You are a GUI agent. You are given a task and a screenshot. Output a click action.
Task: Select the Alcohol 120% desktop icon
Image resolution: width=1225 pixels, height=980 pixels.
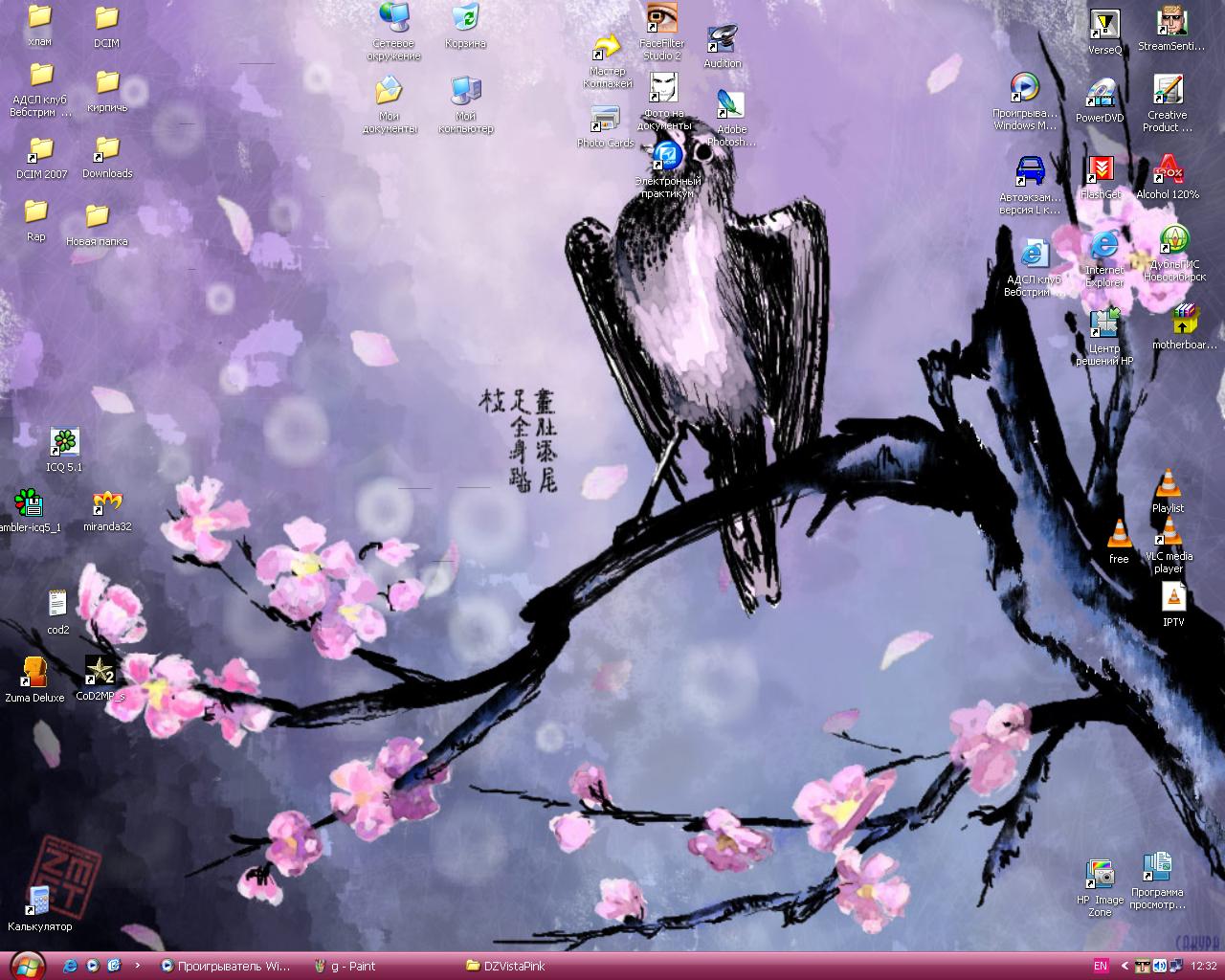(x=1168, y=171)
